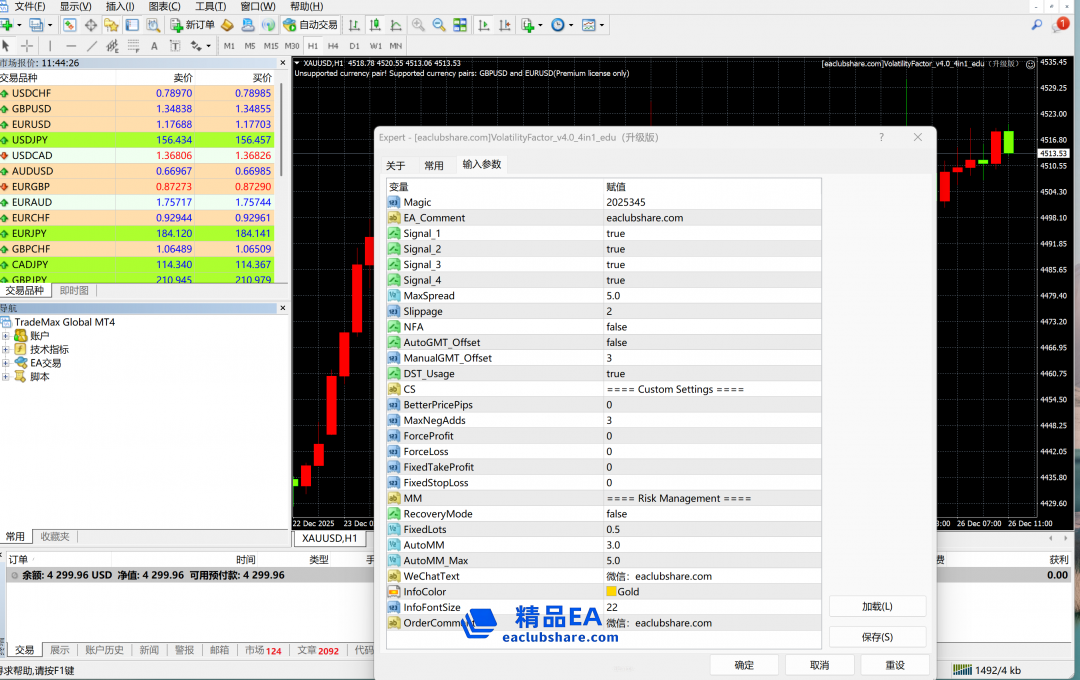This screenshot has width=1080, height=680.
Task: Switch to the H4 timeframe button
Action: point(333,46)
